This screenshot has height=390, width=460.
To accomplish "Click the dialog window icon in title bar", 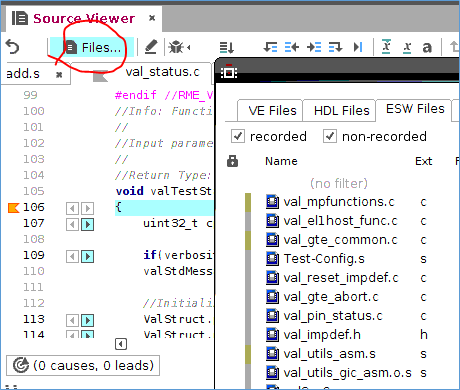I will (x=229, y=71).
